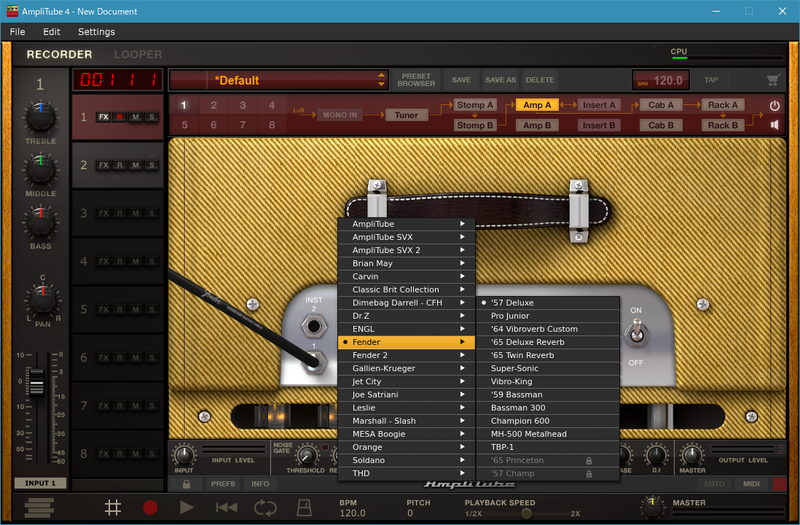800x525 pixels.
Task: Click the 120.0 BPM tempo field
Action: pos(661,80)
